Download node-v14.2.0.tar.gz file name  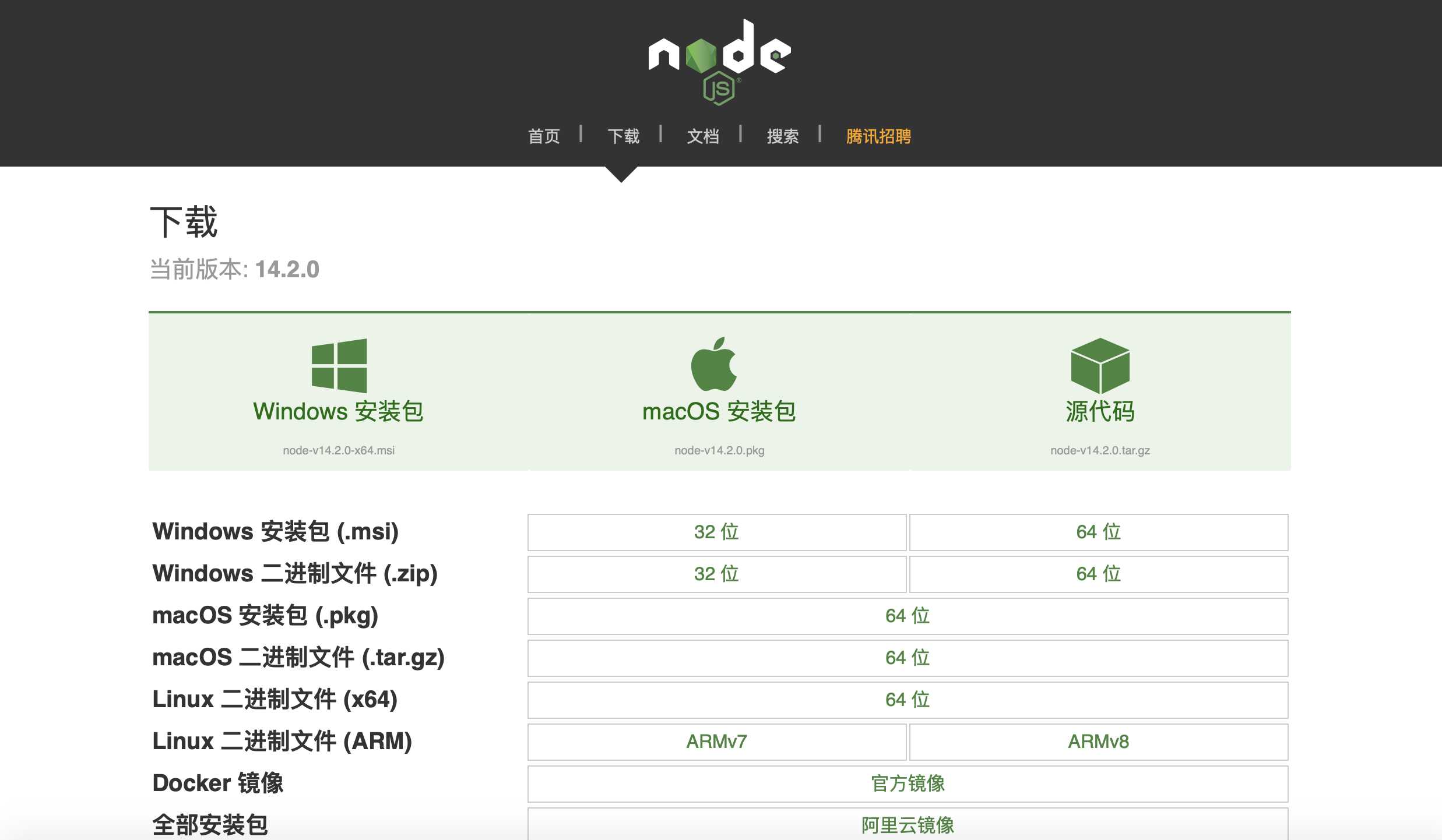[x=1100, y=450]
